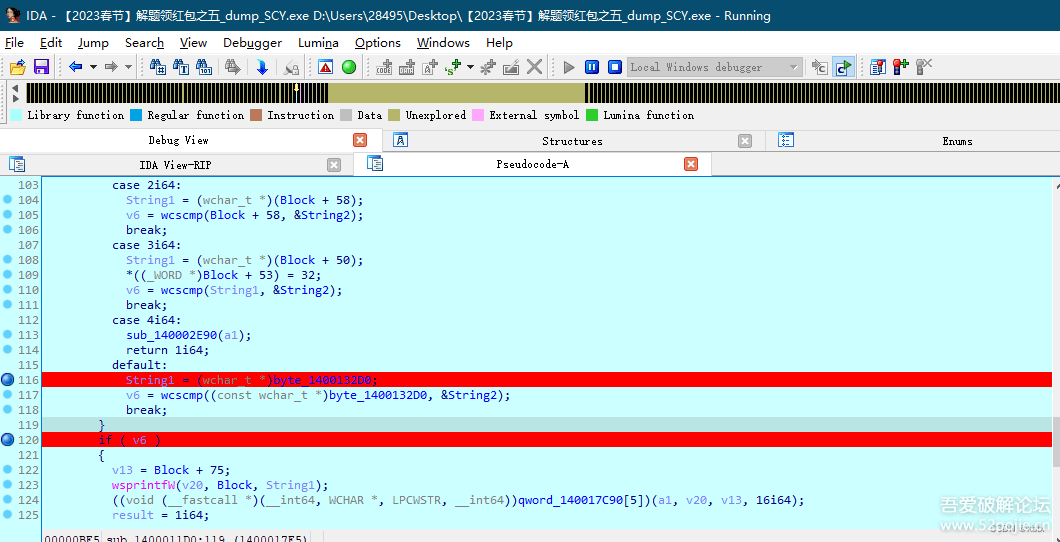This screenshot has height=542, width=1060.
Task: Set a breakpoint on the line 104 dot
Action: pyautogui.click(x=7, y=199)
